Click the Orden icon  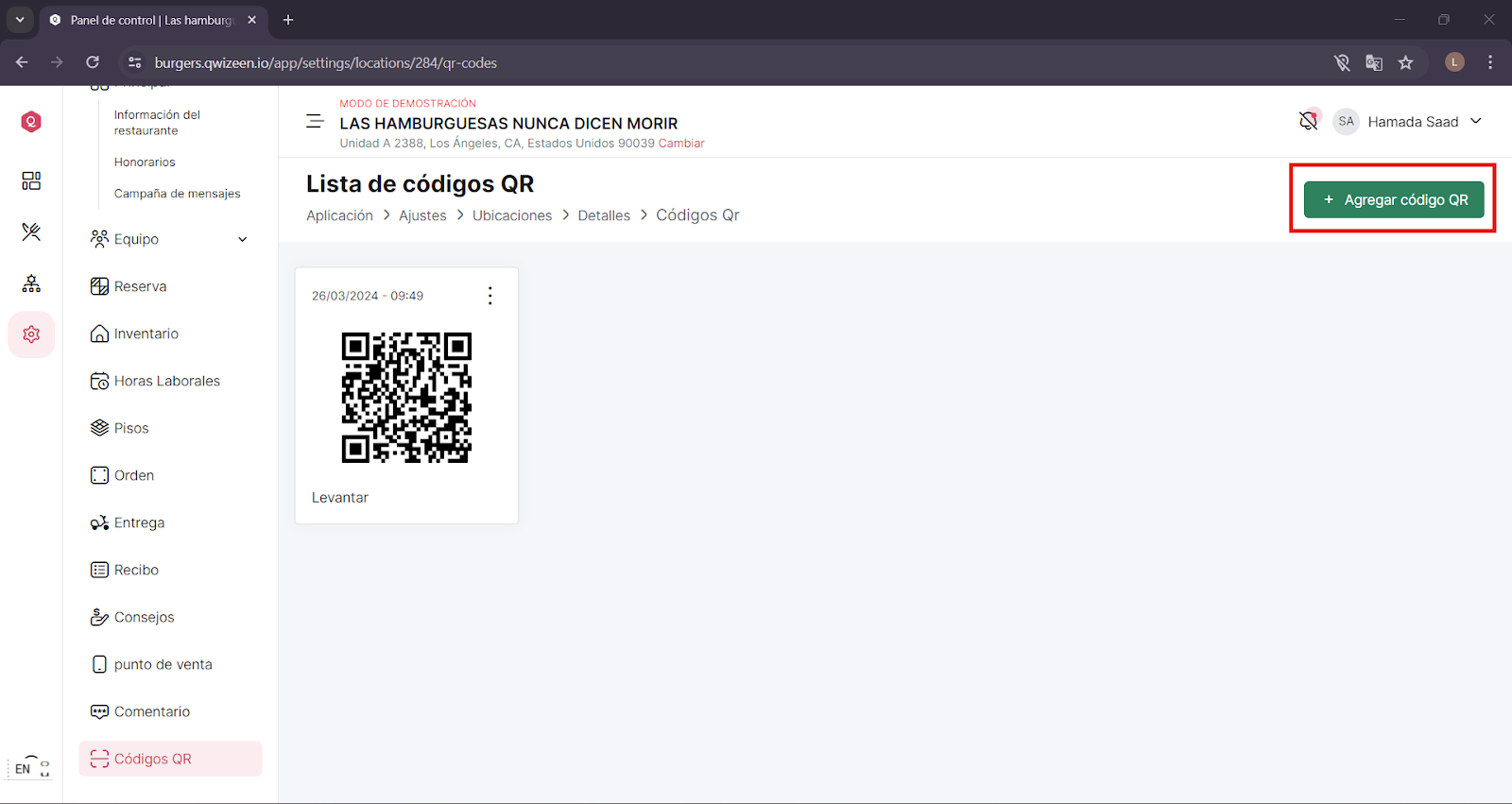99,475
